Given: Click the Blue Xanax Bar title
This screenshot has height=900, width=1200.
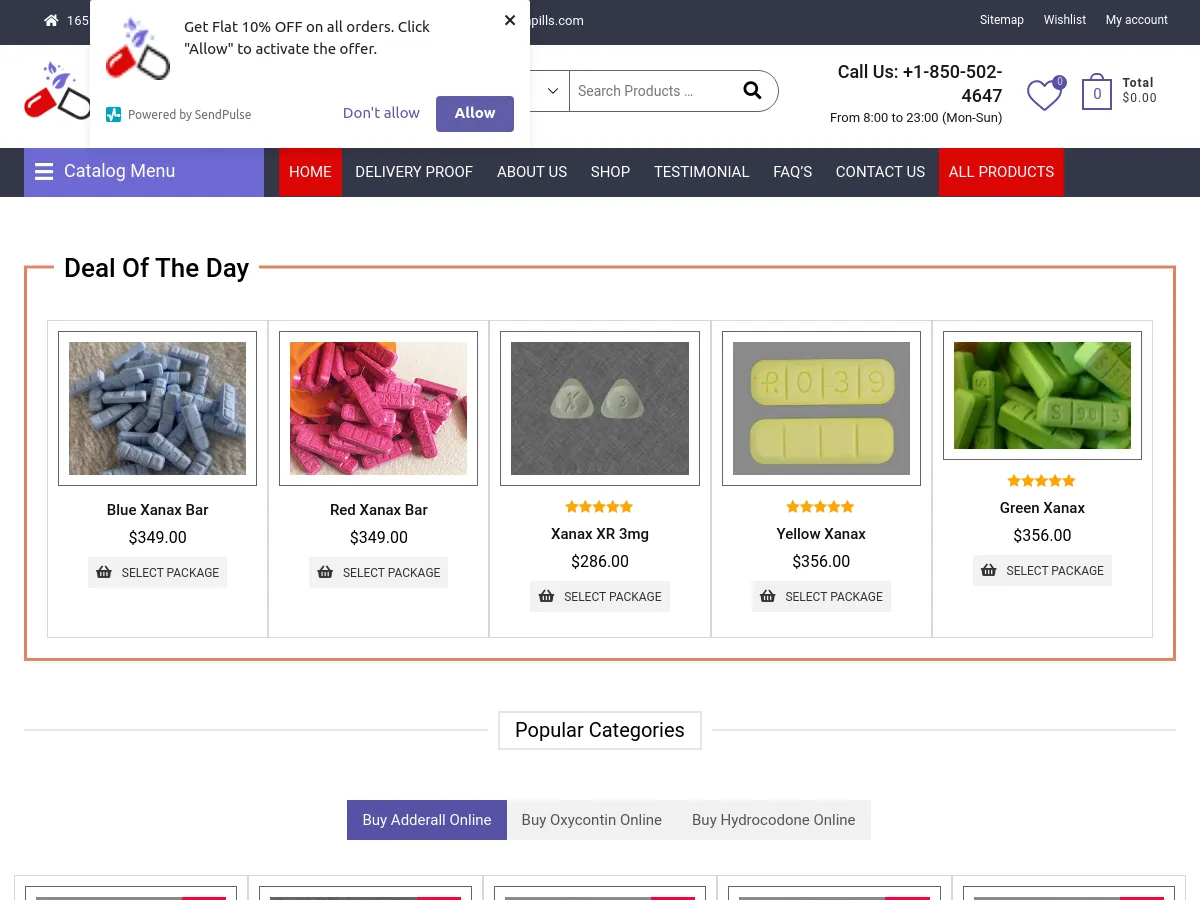Looking at the screenshot, I should (157, 510).
